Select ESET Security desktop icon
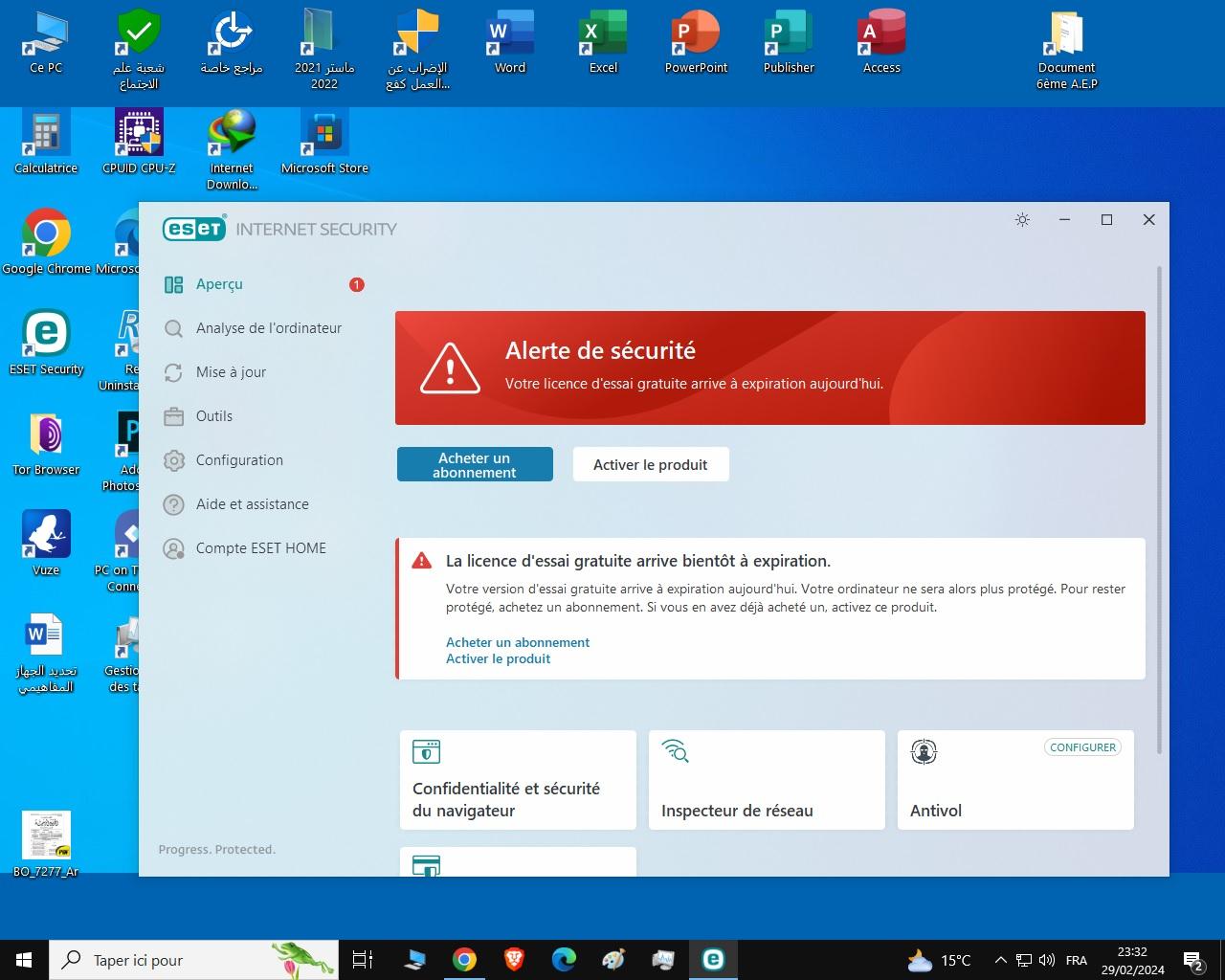Image resolution: width=1225 pixels, height=980 pixels. [46, 343]
